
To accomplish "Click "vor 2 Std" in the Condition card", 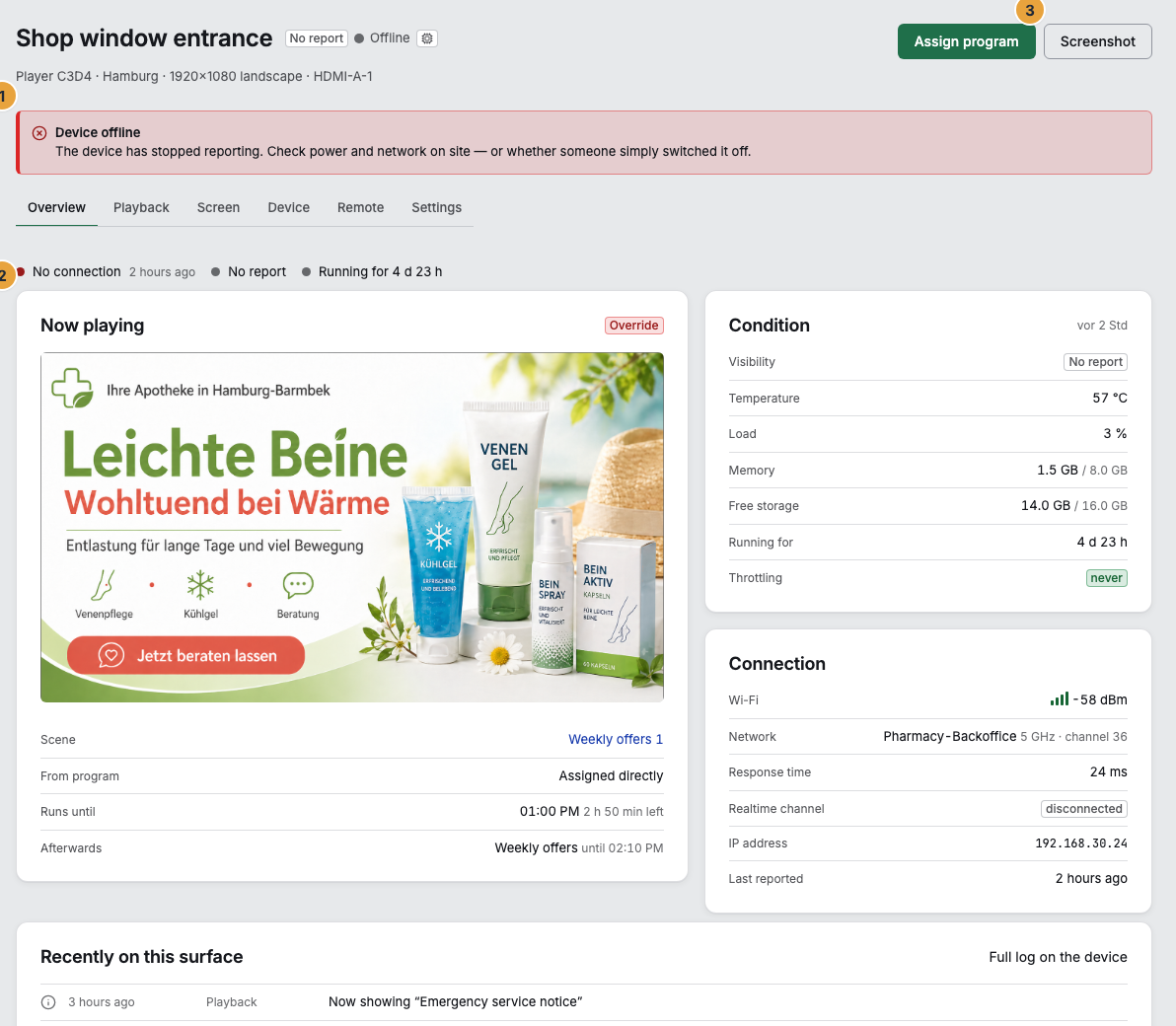I will (1102, 326).
